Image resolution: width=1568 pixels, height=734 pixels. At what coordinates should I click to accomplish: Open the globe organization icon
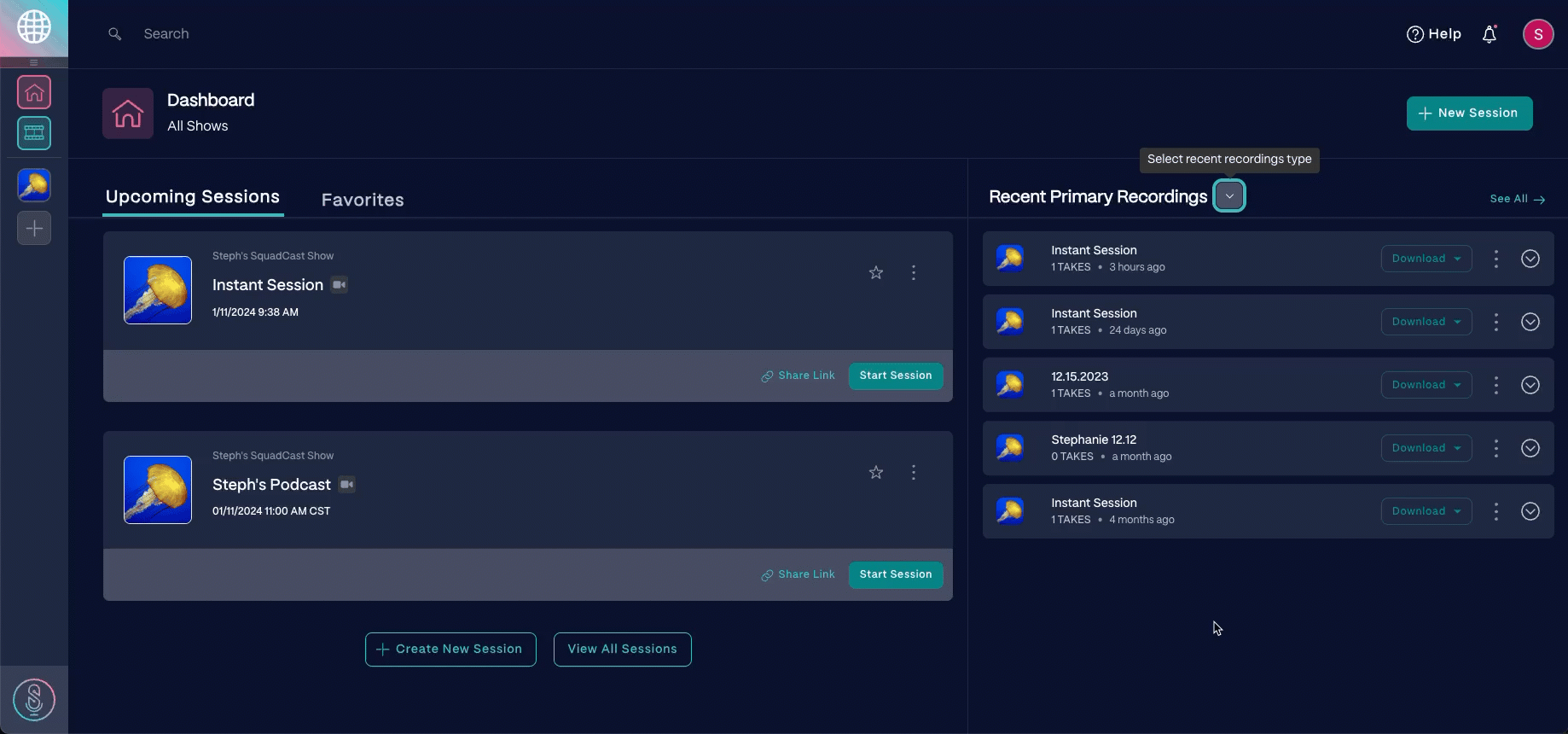point(34,27)
